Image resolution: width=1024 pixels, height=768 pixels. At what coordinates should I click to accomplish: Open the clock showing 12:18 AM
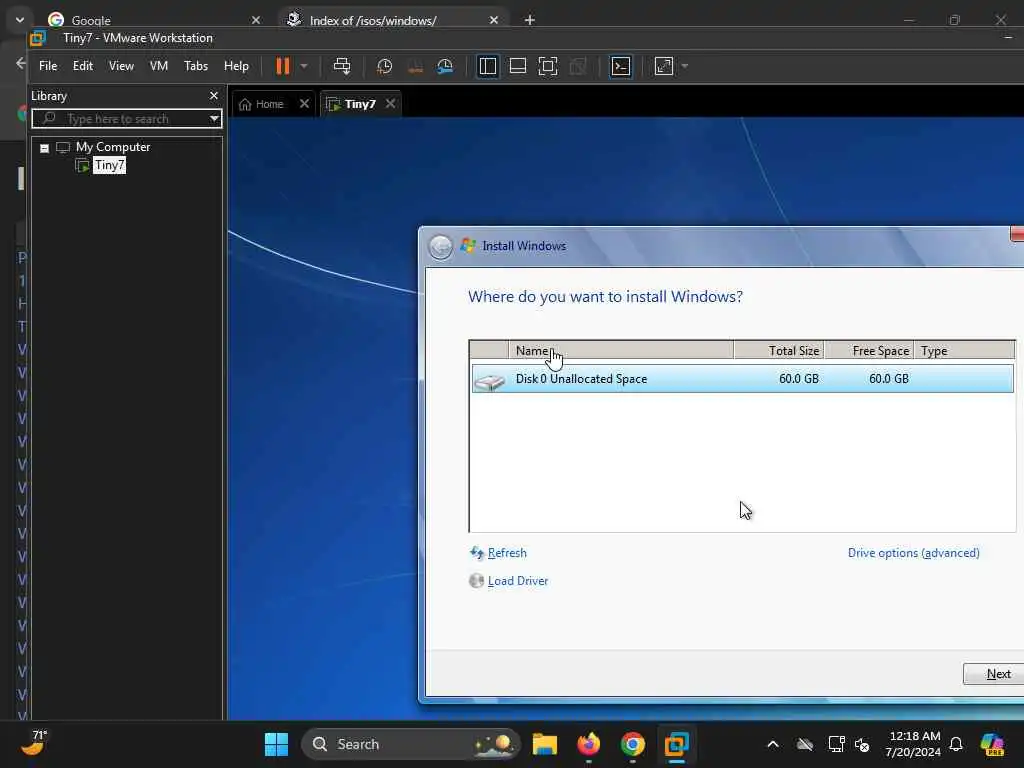[914, 744]
